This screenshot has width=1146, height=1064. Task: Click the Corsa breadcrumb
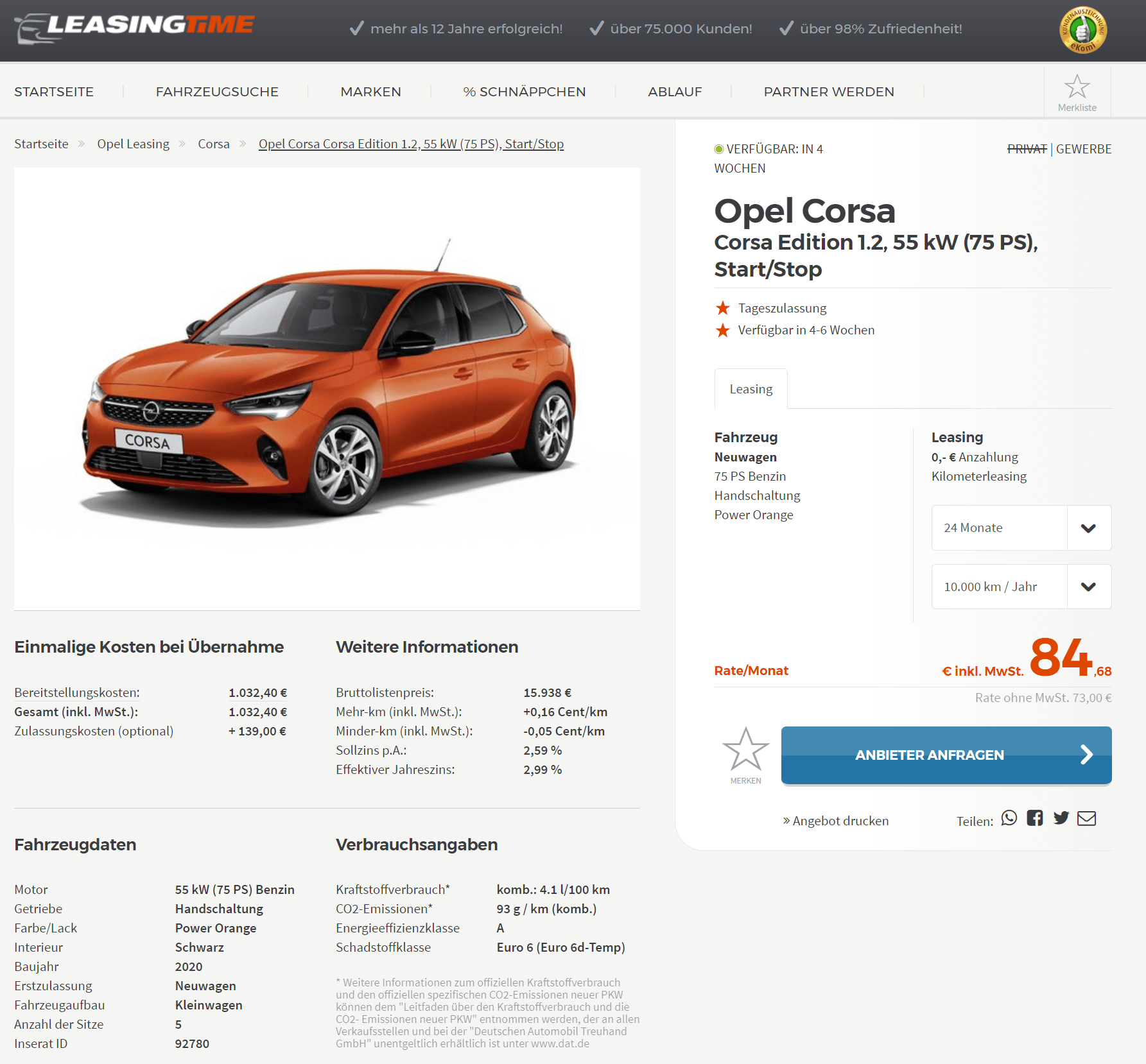point(214,144)
